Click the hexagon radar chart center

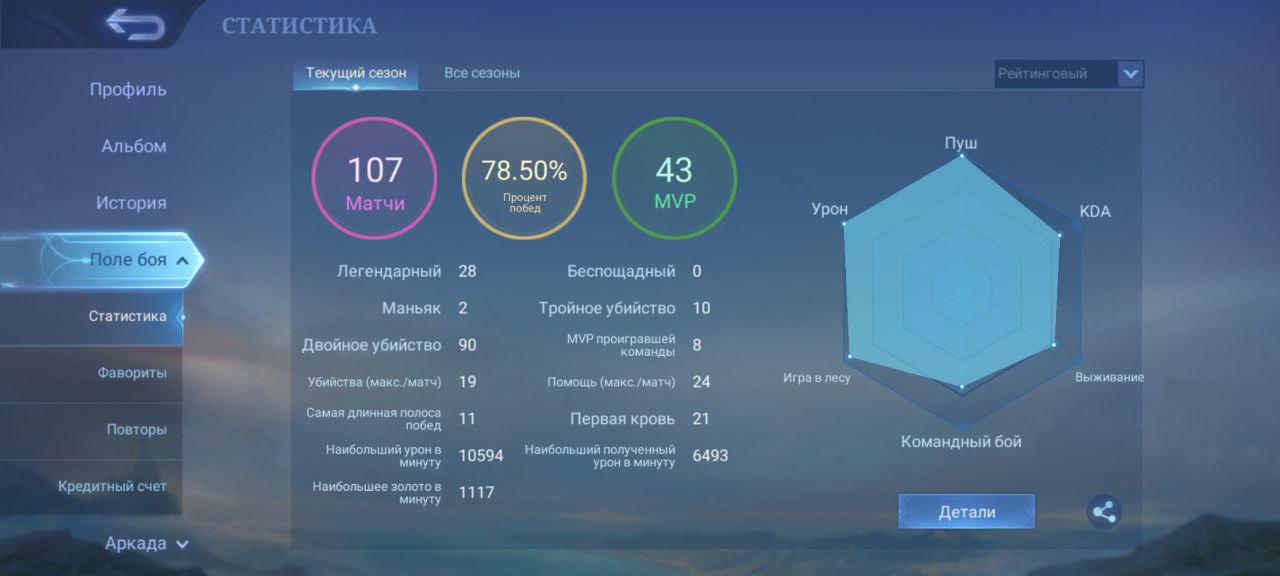coord(961,291)
